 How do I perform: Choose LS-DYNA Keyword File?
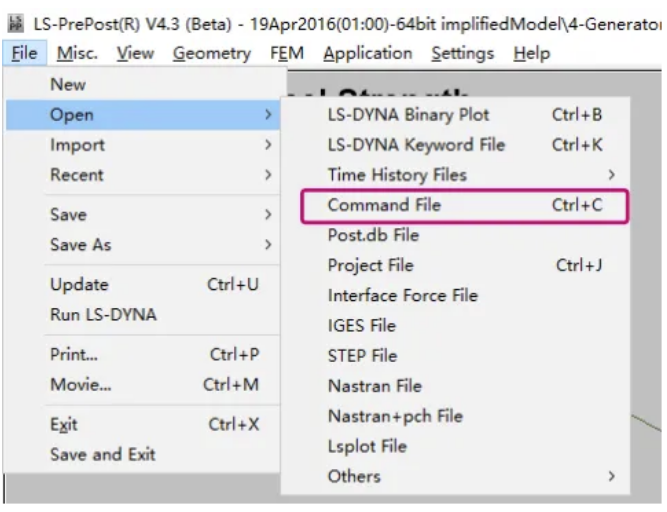[x=465, y=145]
